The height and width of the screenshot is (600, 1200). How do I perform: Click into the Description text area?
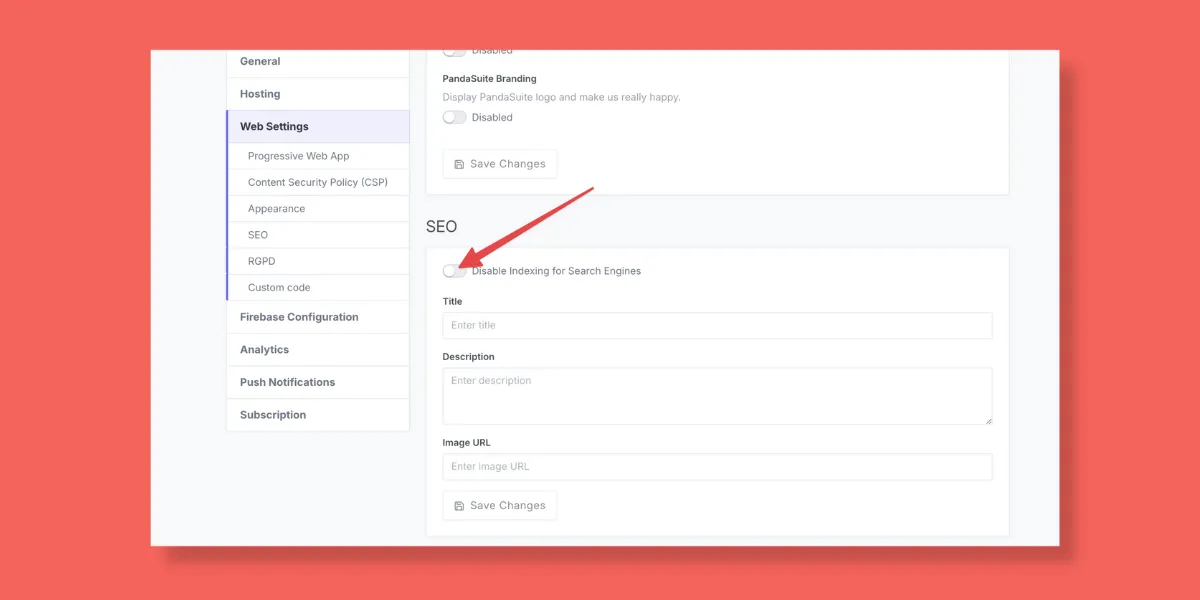pos(717,396)
